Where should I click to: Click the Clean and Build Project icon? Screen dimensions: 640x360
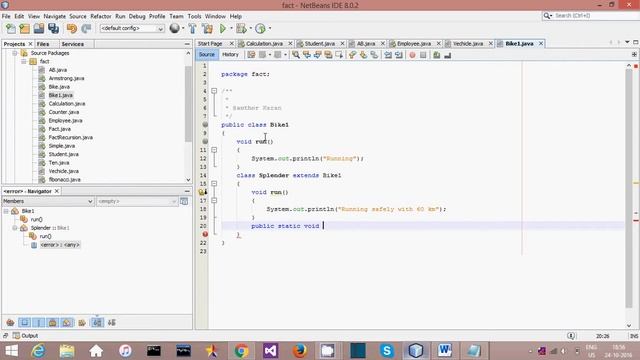[x=207, y=28]
